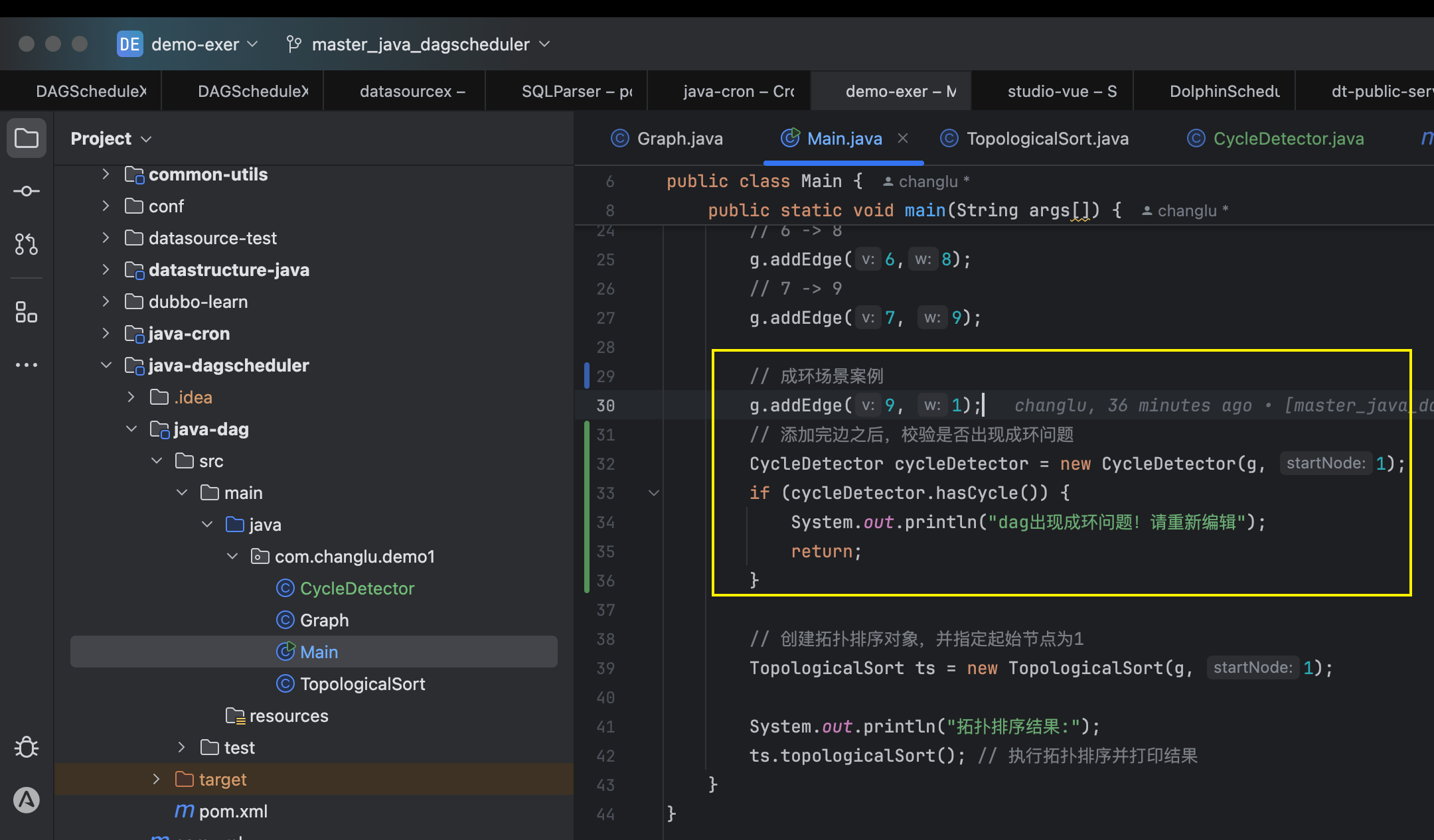
Task: Expand the target folder
Action: coord(156,779)
